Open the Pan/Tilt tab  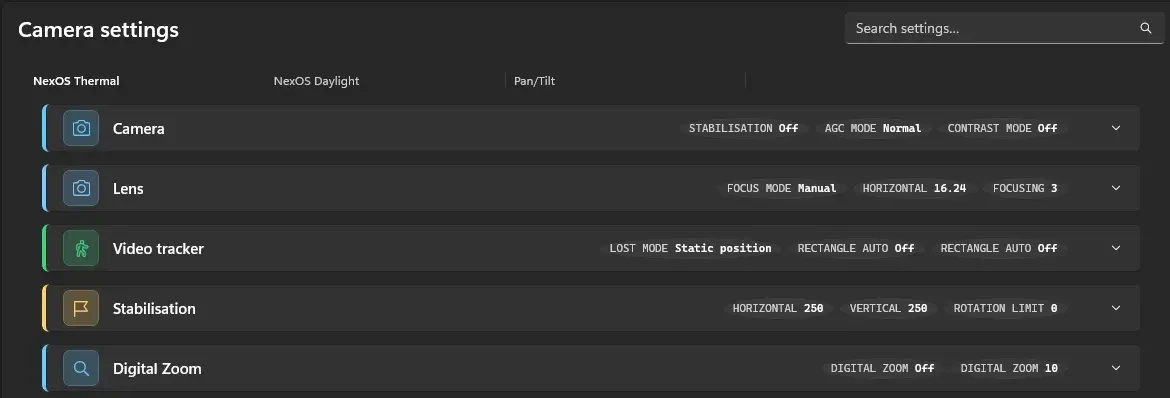(x=534, y=81)
